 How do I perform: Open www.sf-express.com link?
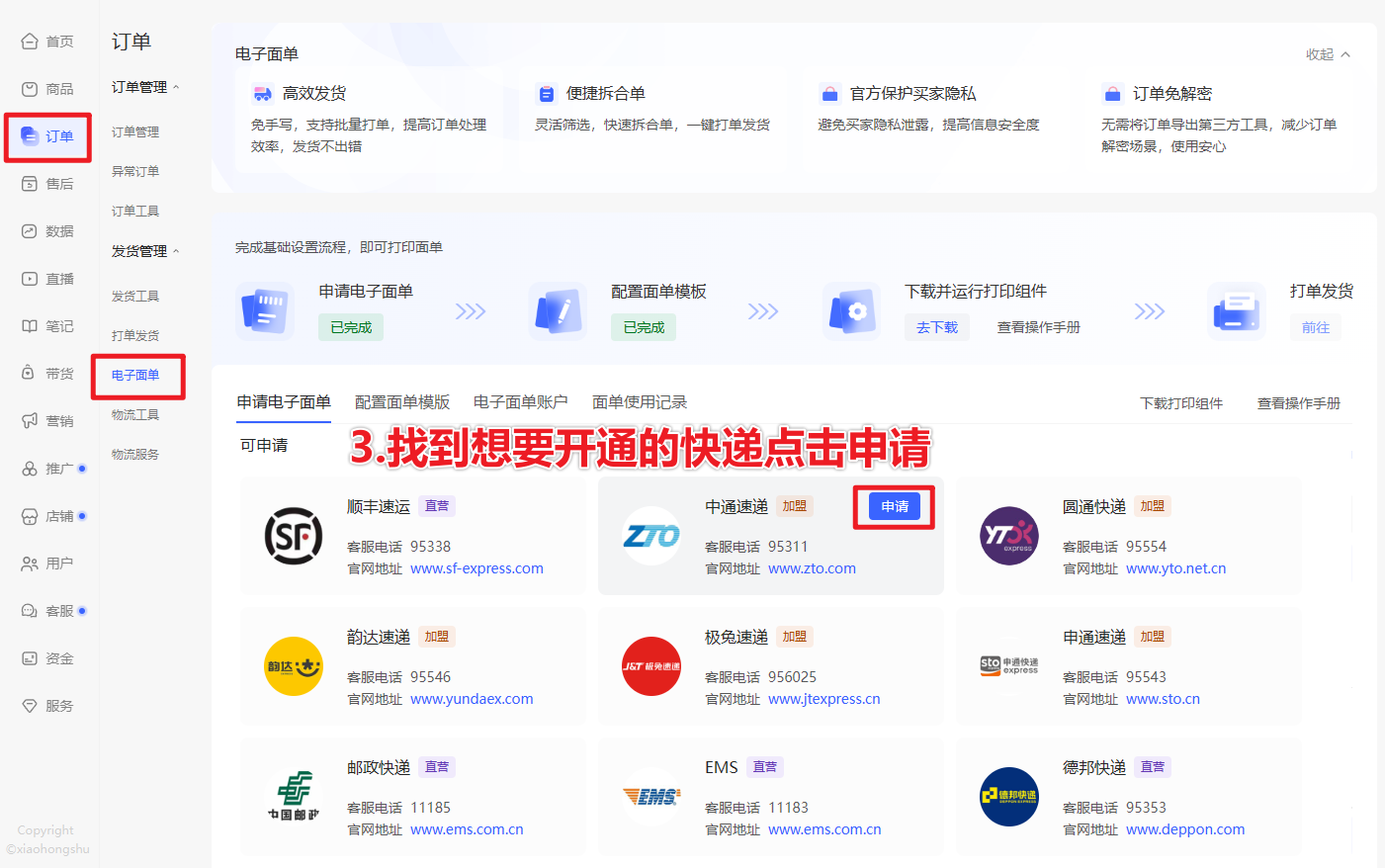[476, 568]
